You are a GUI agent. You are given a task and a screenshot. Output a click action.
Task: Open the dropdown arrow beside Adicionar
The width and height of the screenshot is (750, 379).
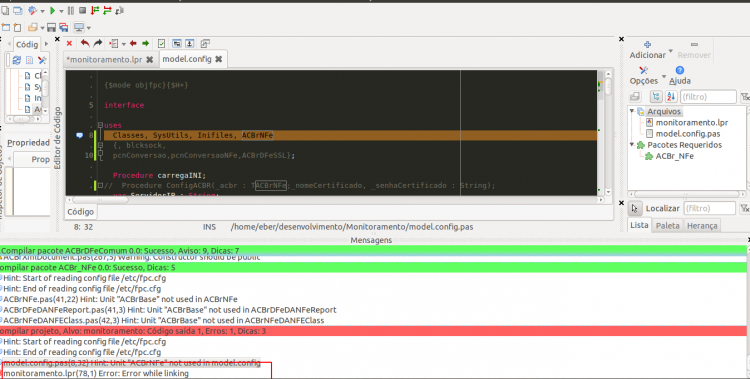(x=670, y=51)
